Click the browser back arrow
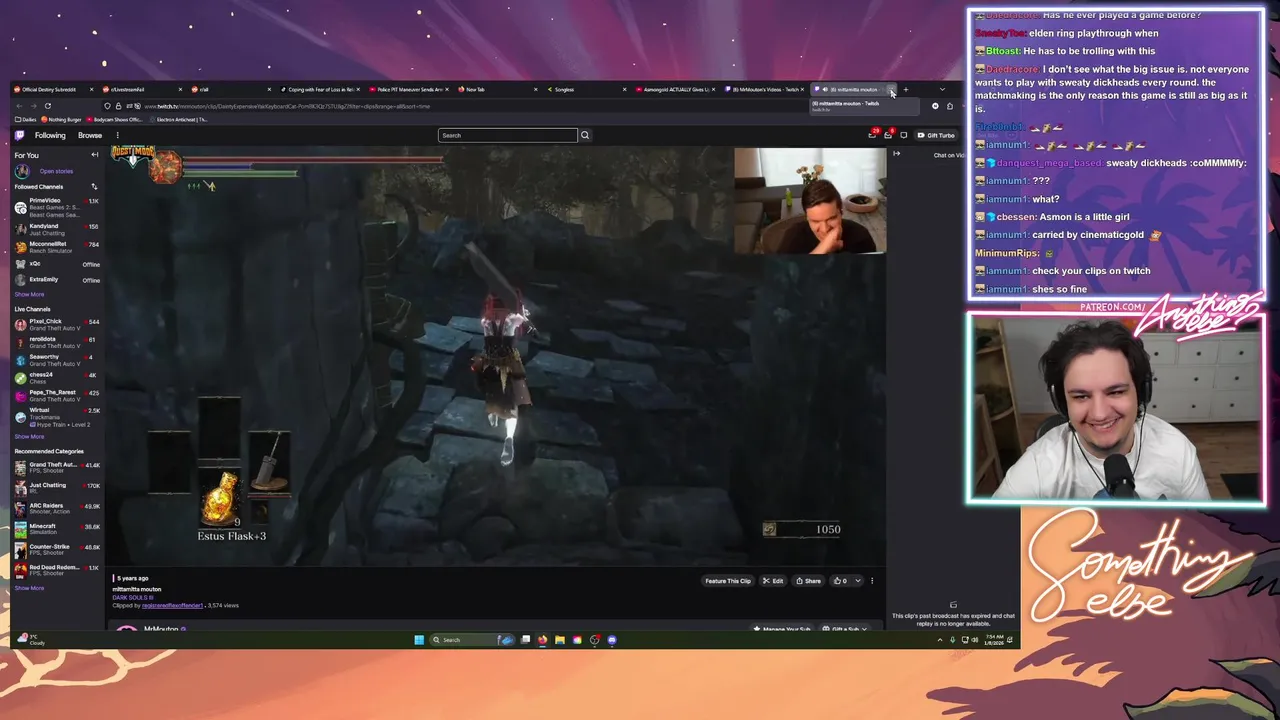 pyautogui.click(x=19, y=106)
